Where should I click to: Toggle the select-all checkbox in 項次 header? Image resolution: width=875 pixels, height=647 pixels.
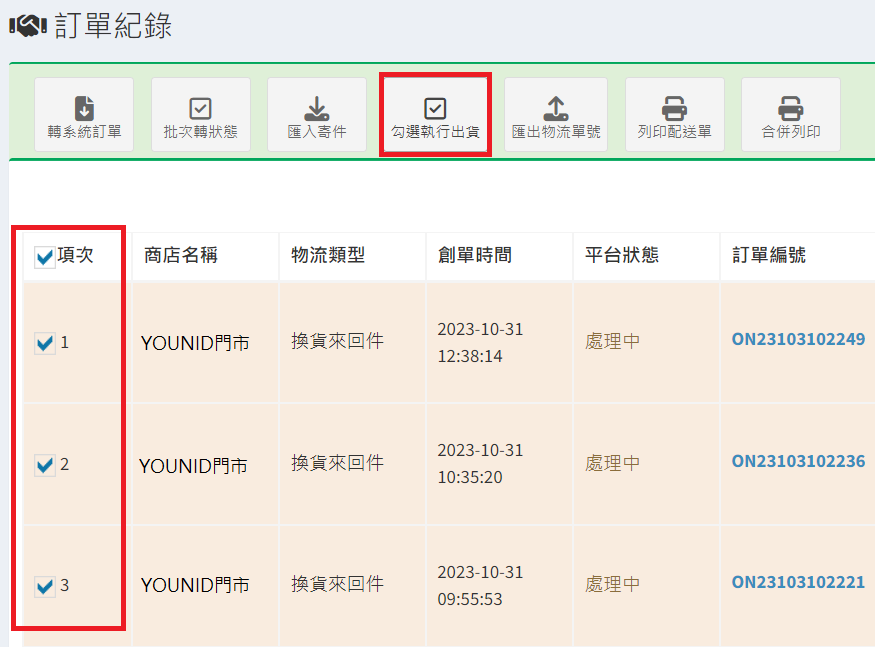pyautogui.click(x=45, y=258)
